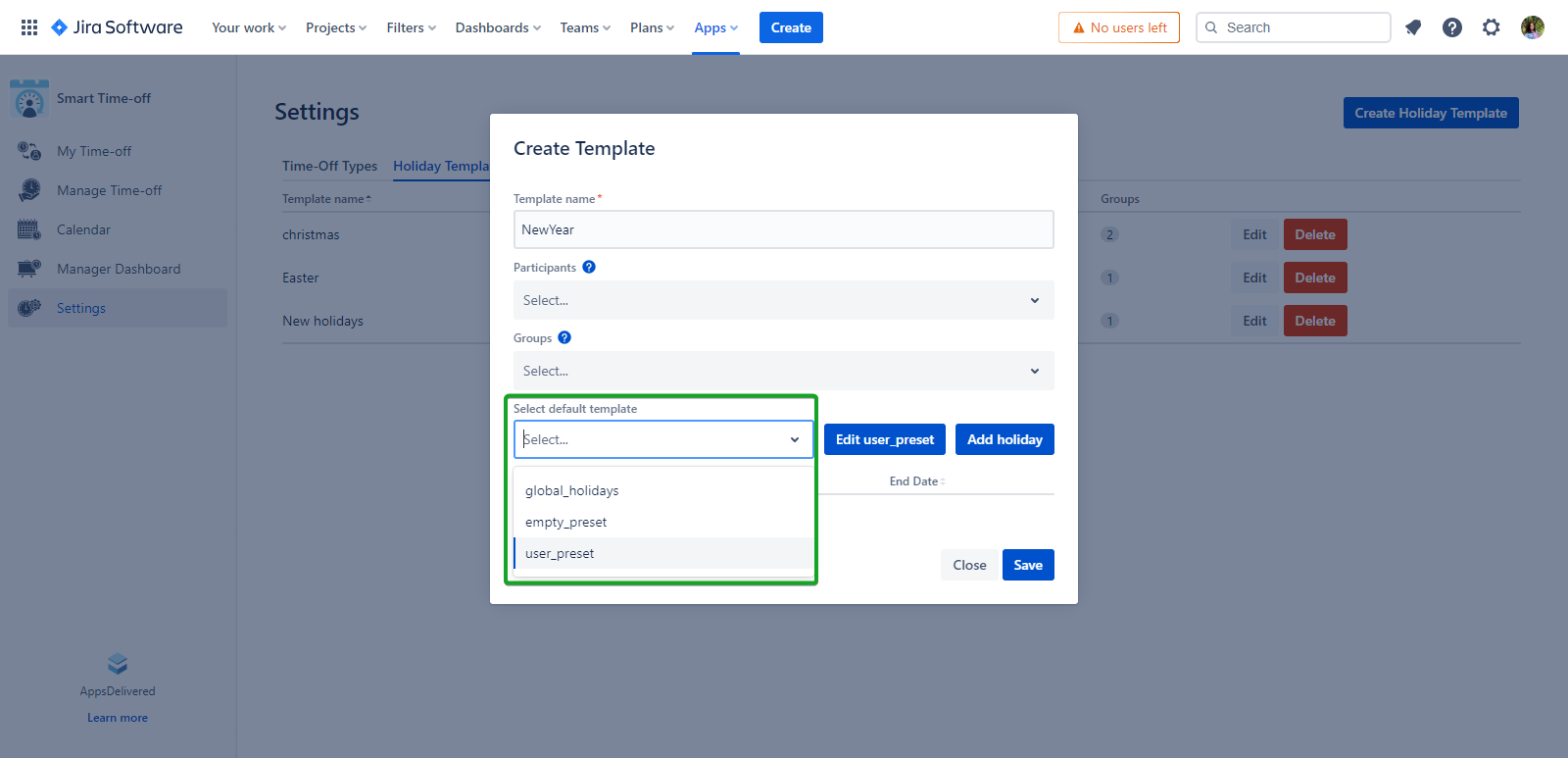Click the Edit user_preset button
The image size is (1568, 758).
click(884, 439)
